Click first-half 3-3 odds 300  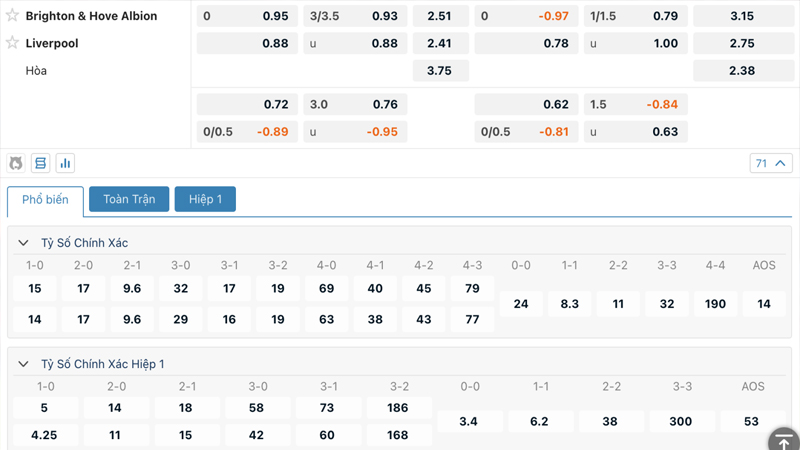pyautogui.click(x=680, y=421)
